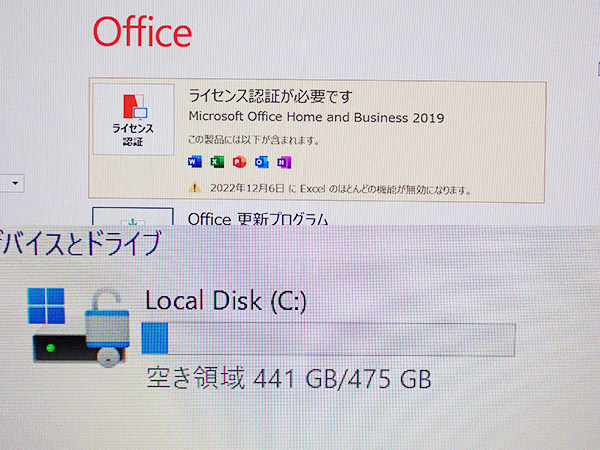Click the 空き領域 441 GB/475 GB text

289,378
